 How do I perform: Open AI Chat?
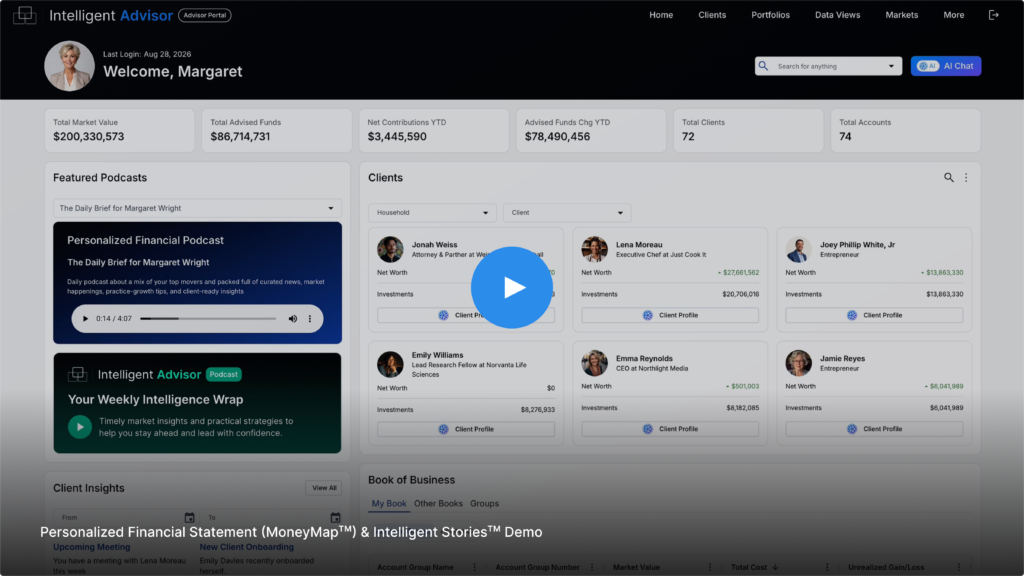point(946,66)
